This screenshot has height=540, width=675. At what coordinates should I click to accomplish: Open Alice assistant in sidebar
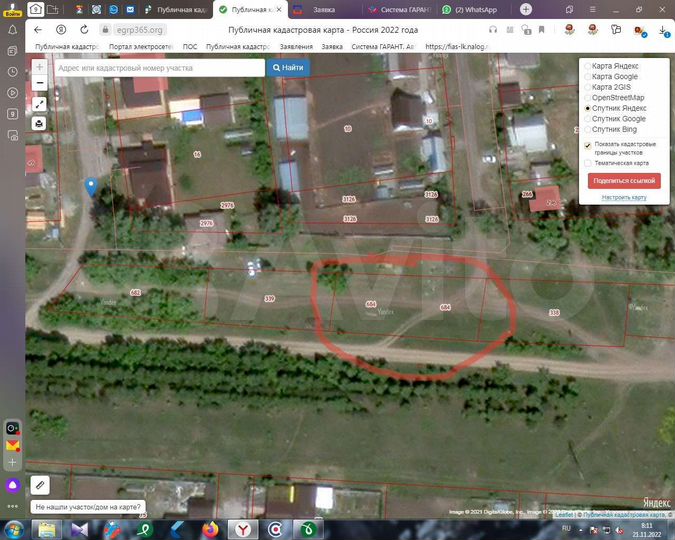12,485
